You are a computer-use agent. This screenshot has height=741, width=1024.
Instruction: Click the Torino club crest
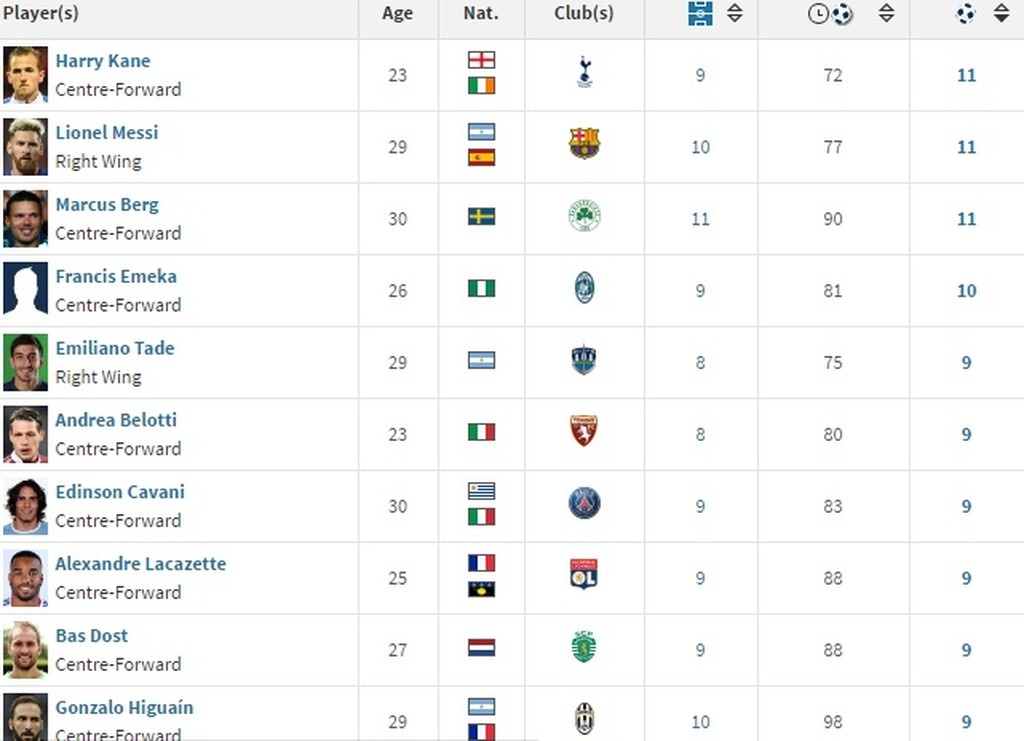pos(585,432)
